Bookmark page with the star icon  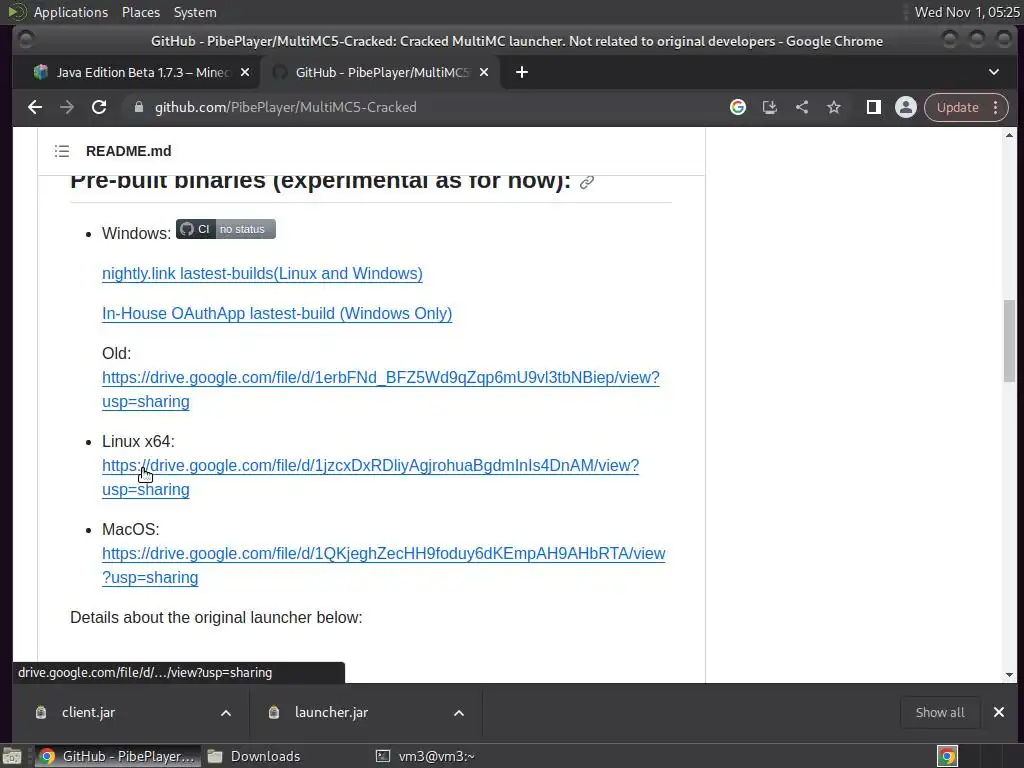(833, 107)
